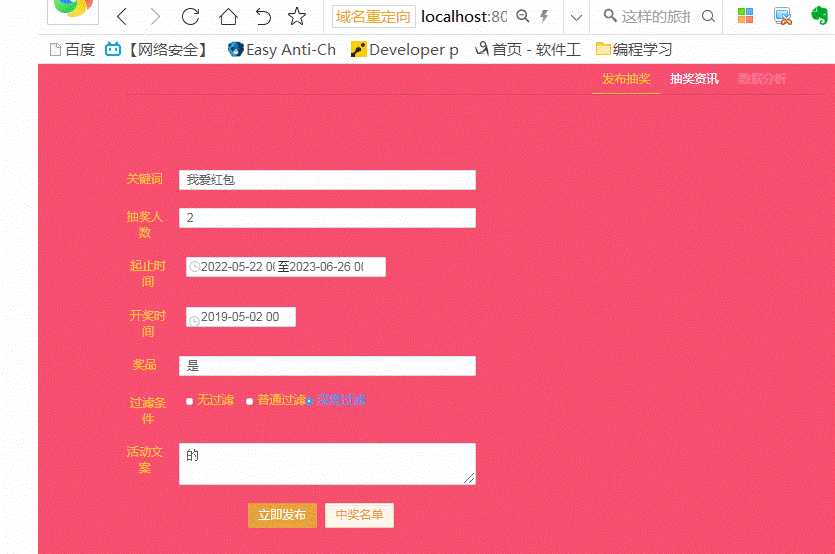The width and height of the screenshot is (835, 554).
Task: Open the 开奖时间 date picker 2019-05-02
Action: [241, 317]
